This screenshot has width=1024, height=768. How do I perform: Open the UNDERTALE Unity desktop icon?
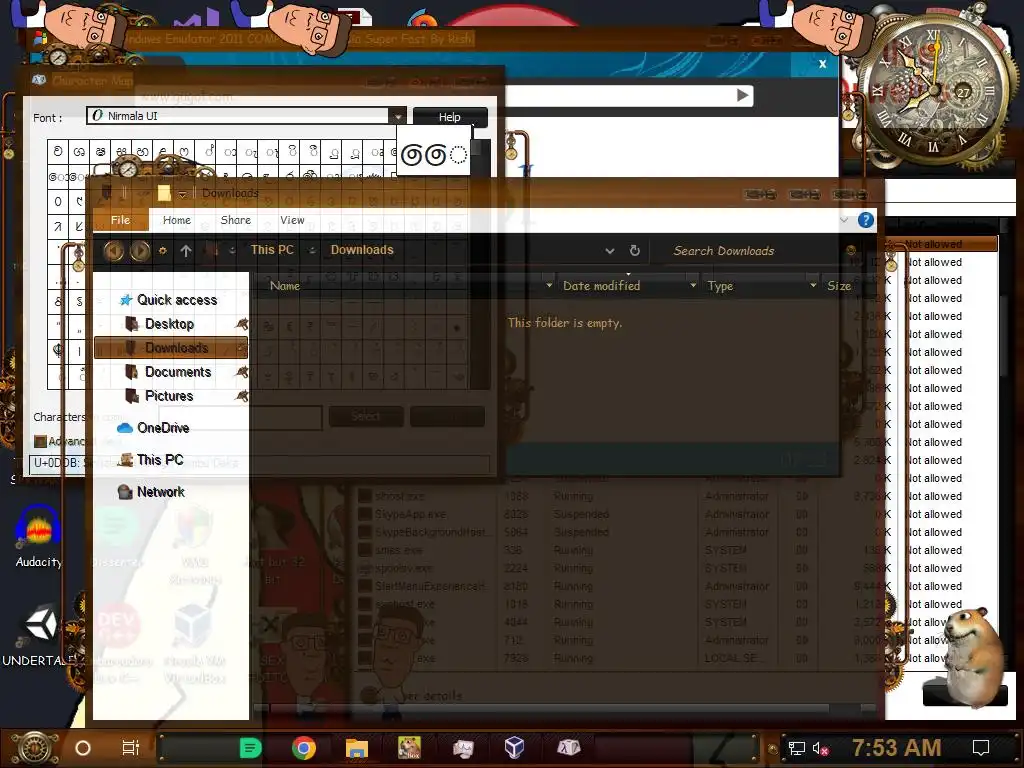pos(40,636)
